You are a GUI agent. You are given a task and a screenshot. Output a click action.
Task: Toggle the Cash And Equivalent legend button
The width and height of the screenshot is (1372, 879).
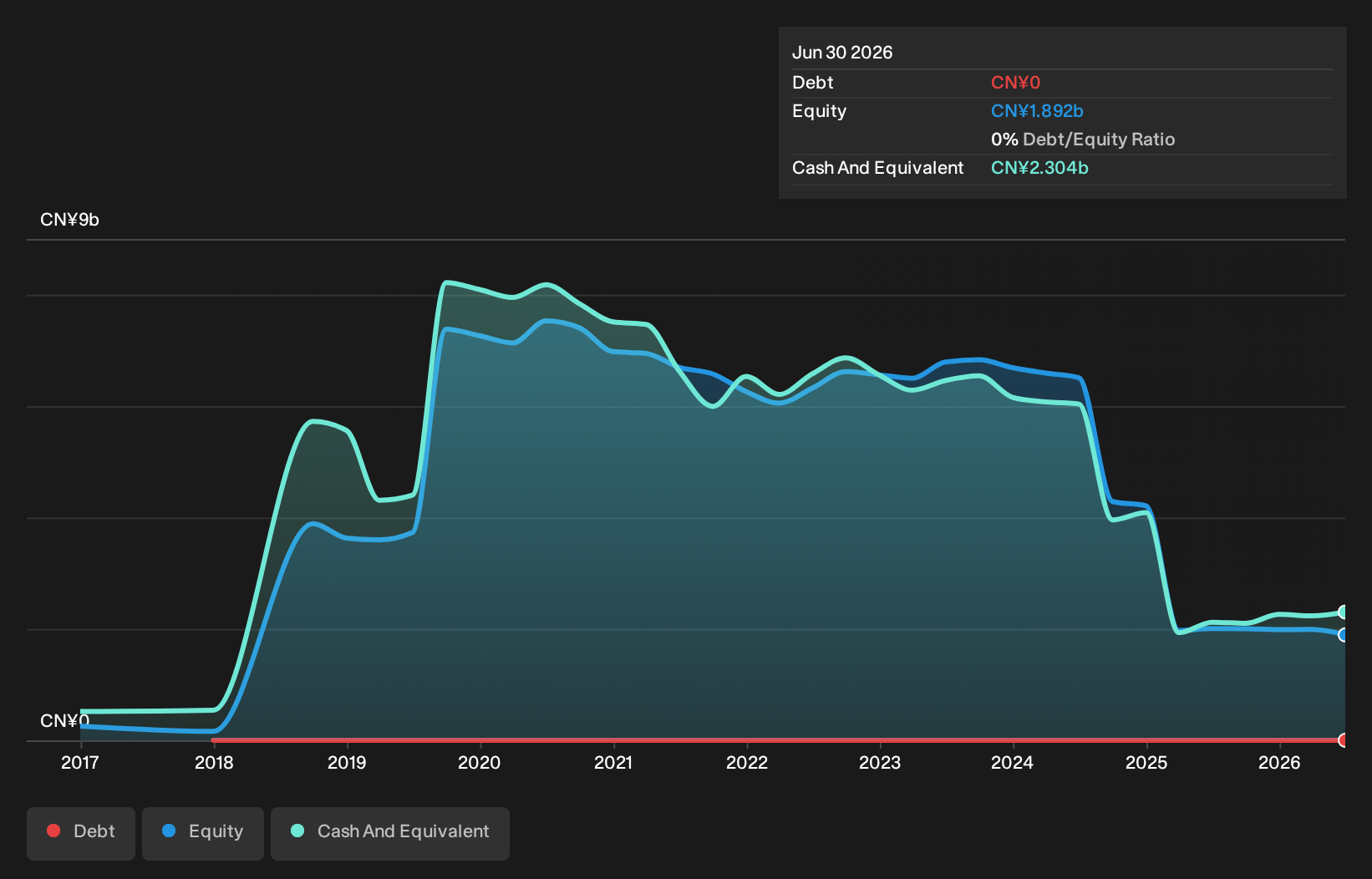pos(390,833)
